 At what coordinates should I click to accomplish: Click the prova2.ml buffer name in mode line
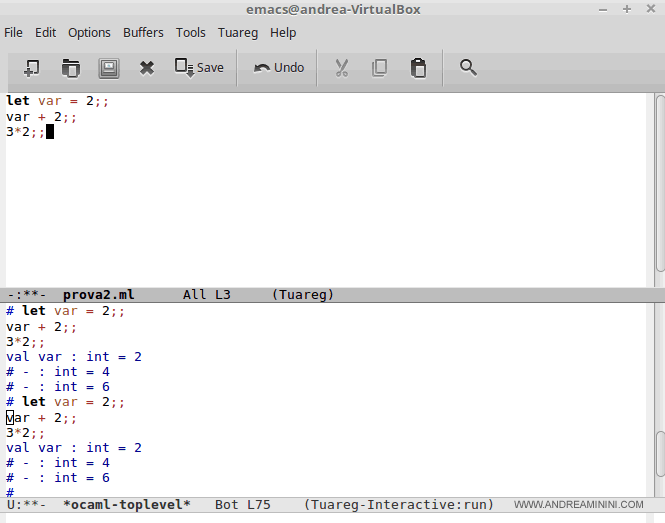point(98,295)
